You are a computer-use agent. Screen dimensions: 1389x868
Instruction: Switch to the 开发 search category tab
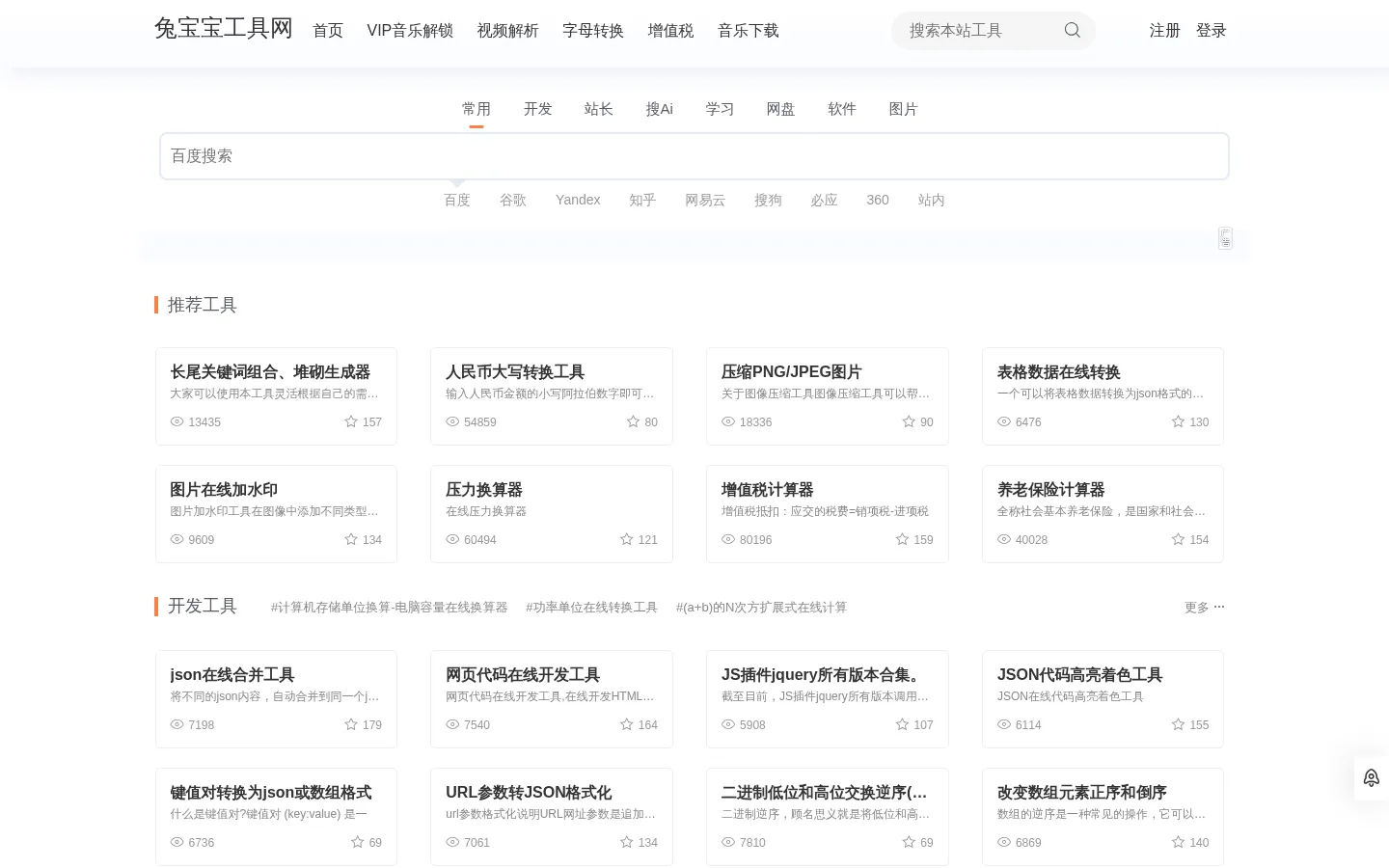(537, 109)
